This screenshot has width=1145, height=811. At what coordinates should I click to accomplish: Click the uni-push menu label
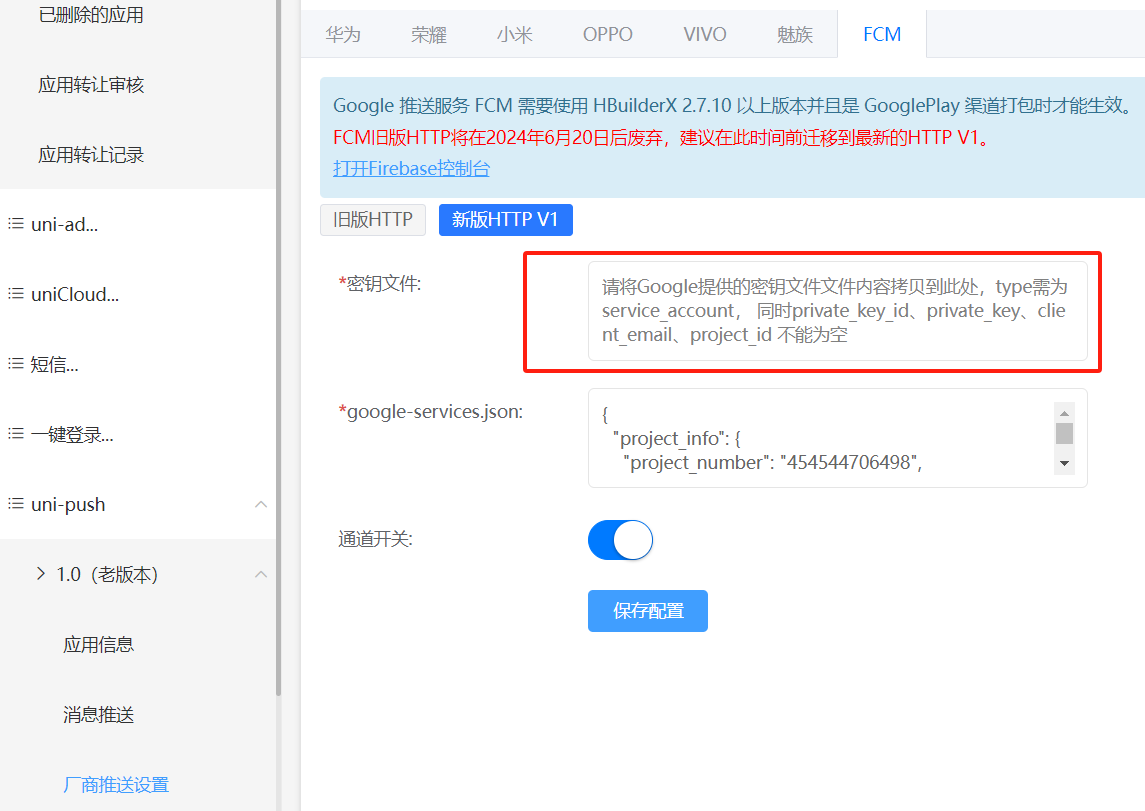click(68, 504)
